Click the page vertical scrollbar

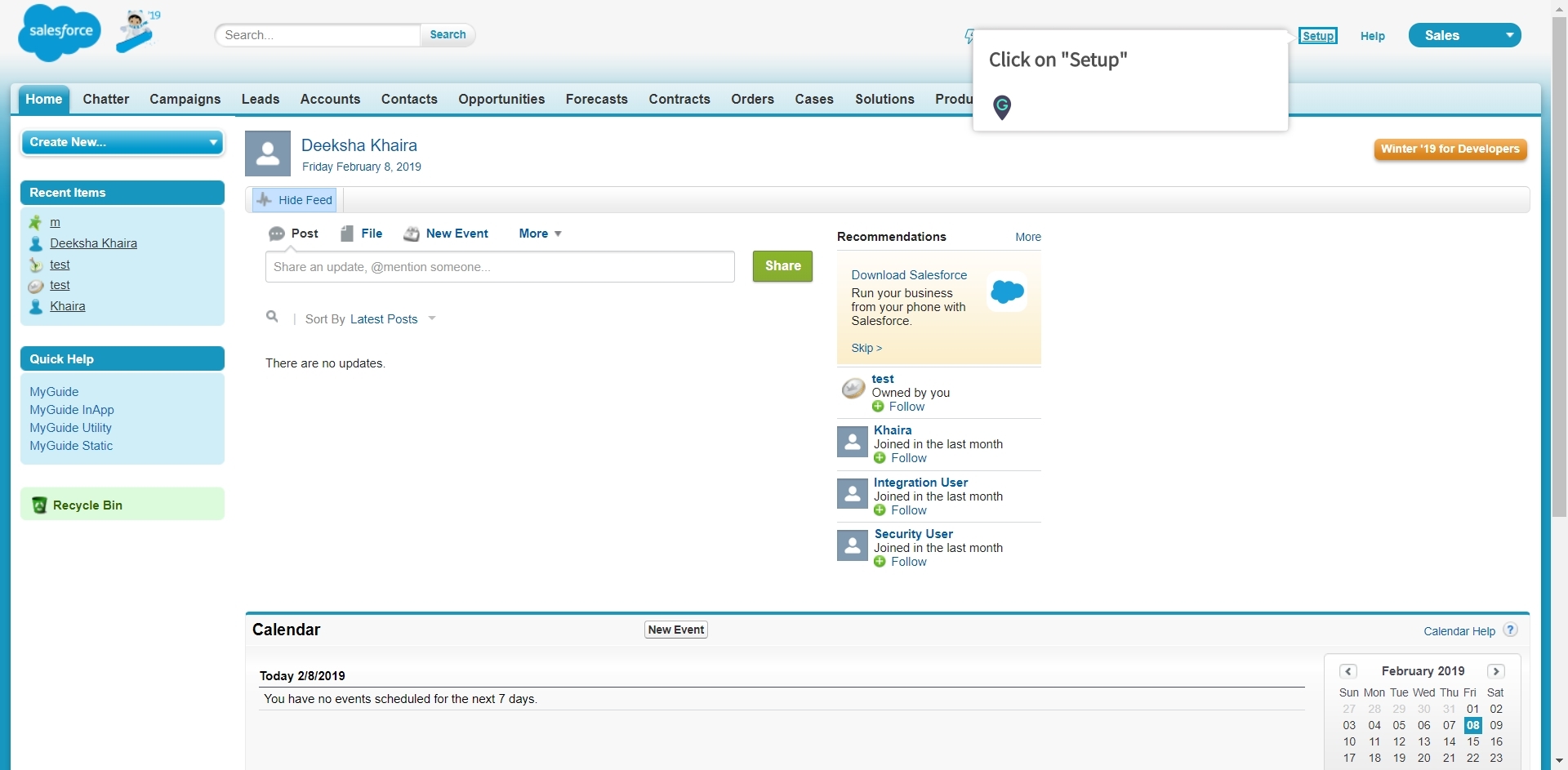click(x=1559, y=267)
